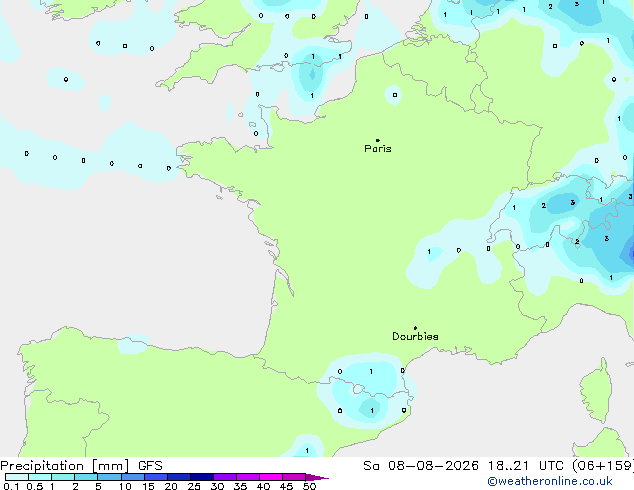The height and width of the screenshot is (490, 634).
Task: Click legend value label '50'
Action: (309, 486)
